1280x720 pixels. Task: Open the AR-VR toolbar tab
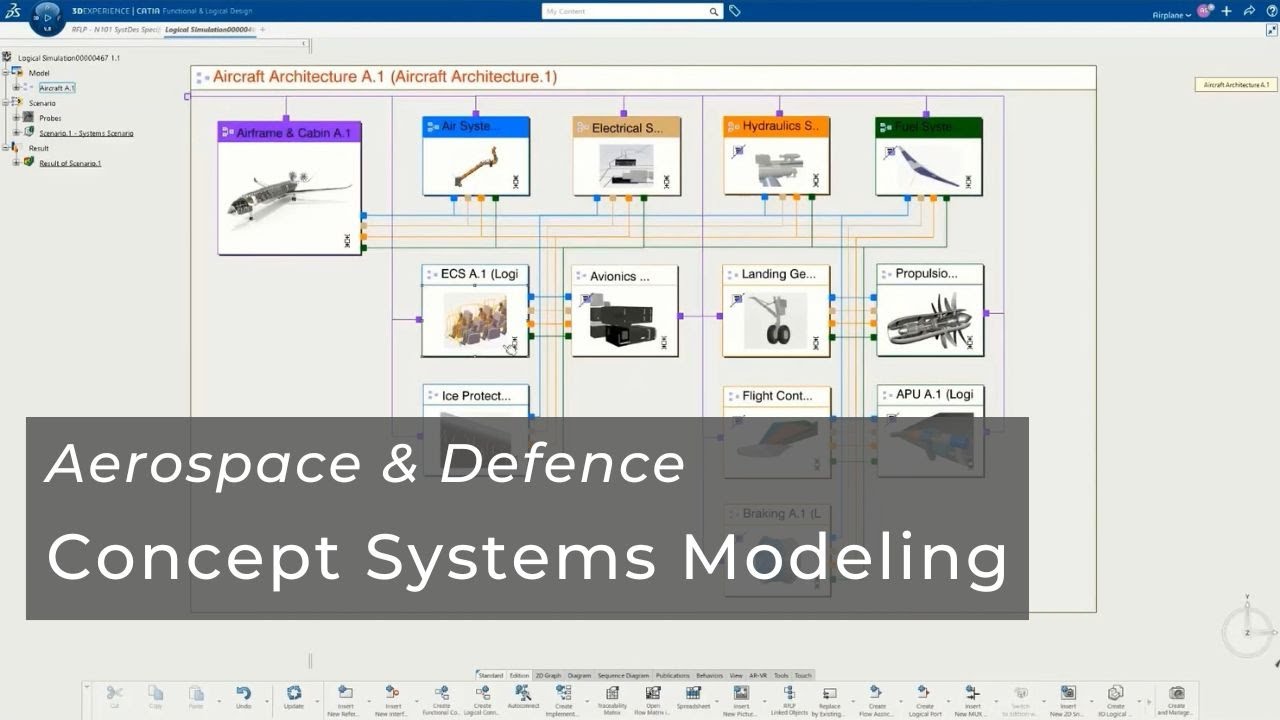[758, 676]
